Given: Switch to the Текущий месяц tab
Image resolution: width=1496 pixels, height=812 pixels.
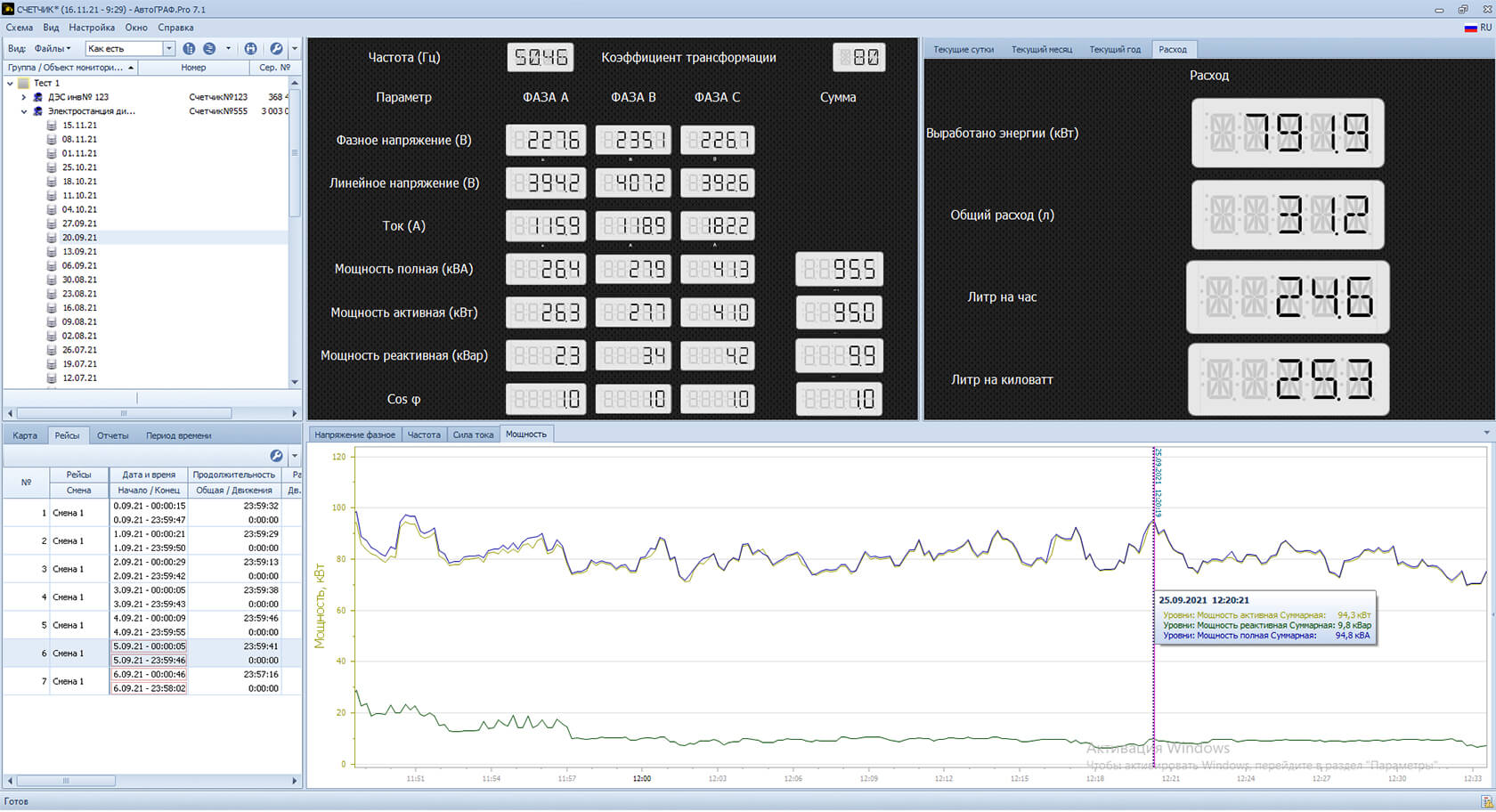Looking at the screenshot, I should pos(1041,49).
